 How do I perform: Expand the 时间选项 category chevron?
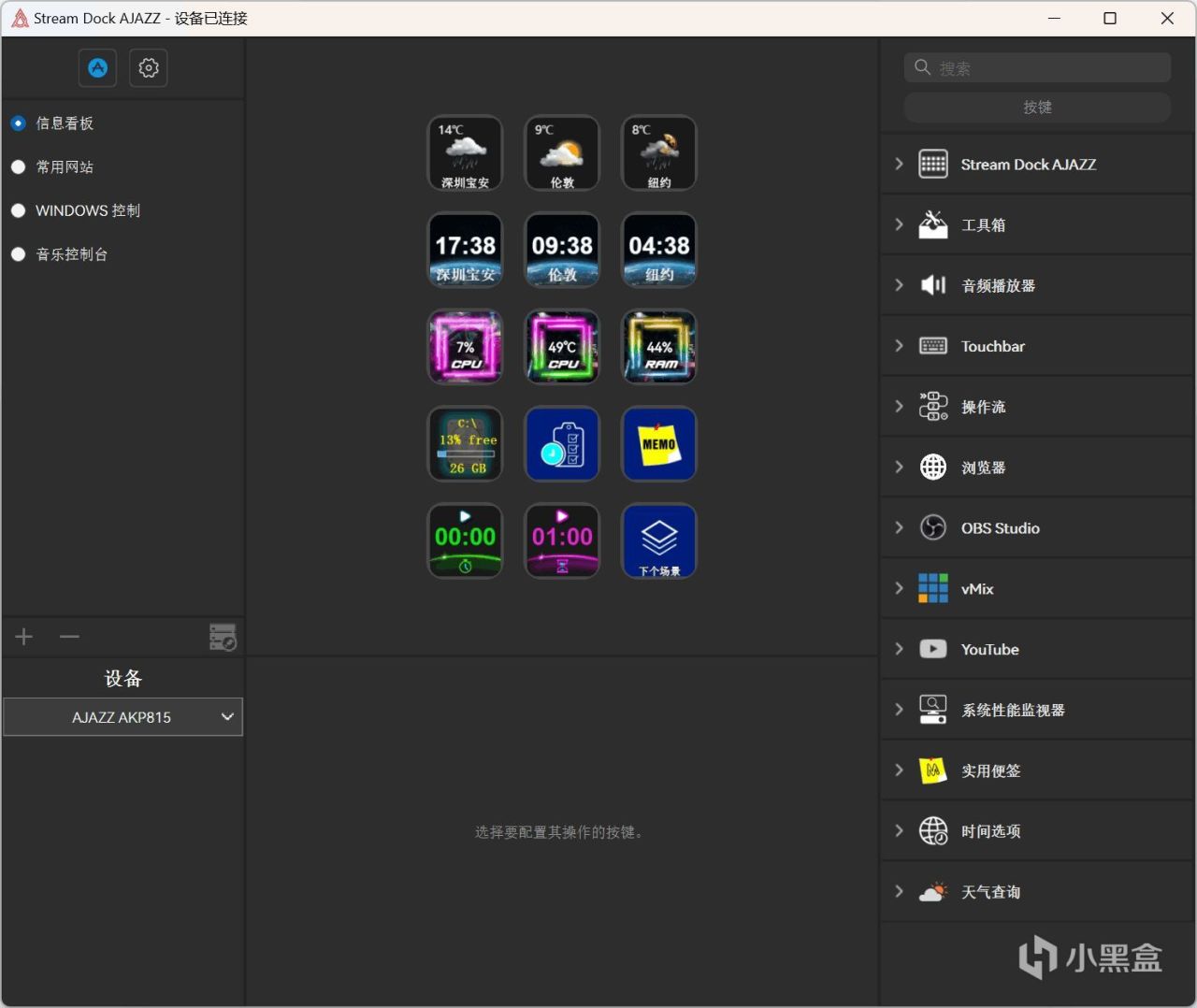pyautogui.click(x=899, y=830)
